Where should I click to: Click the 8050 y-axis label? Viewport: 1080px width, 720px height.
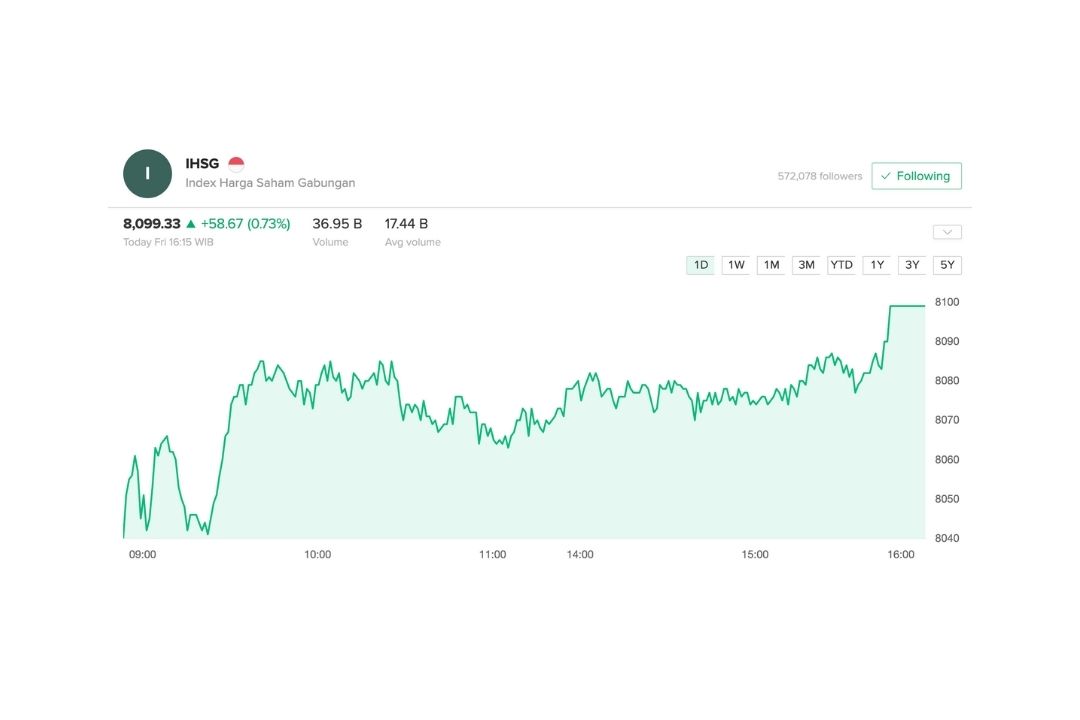pyautogui.click(x=947, y=499)
